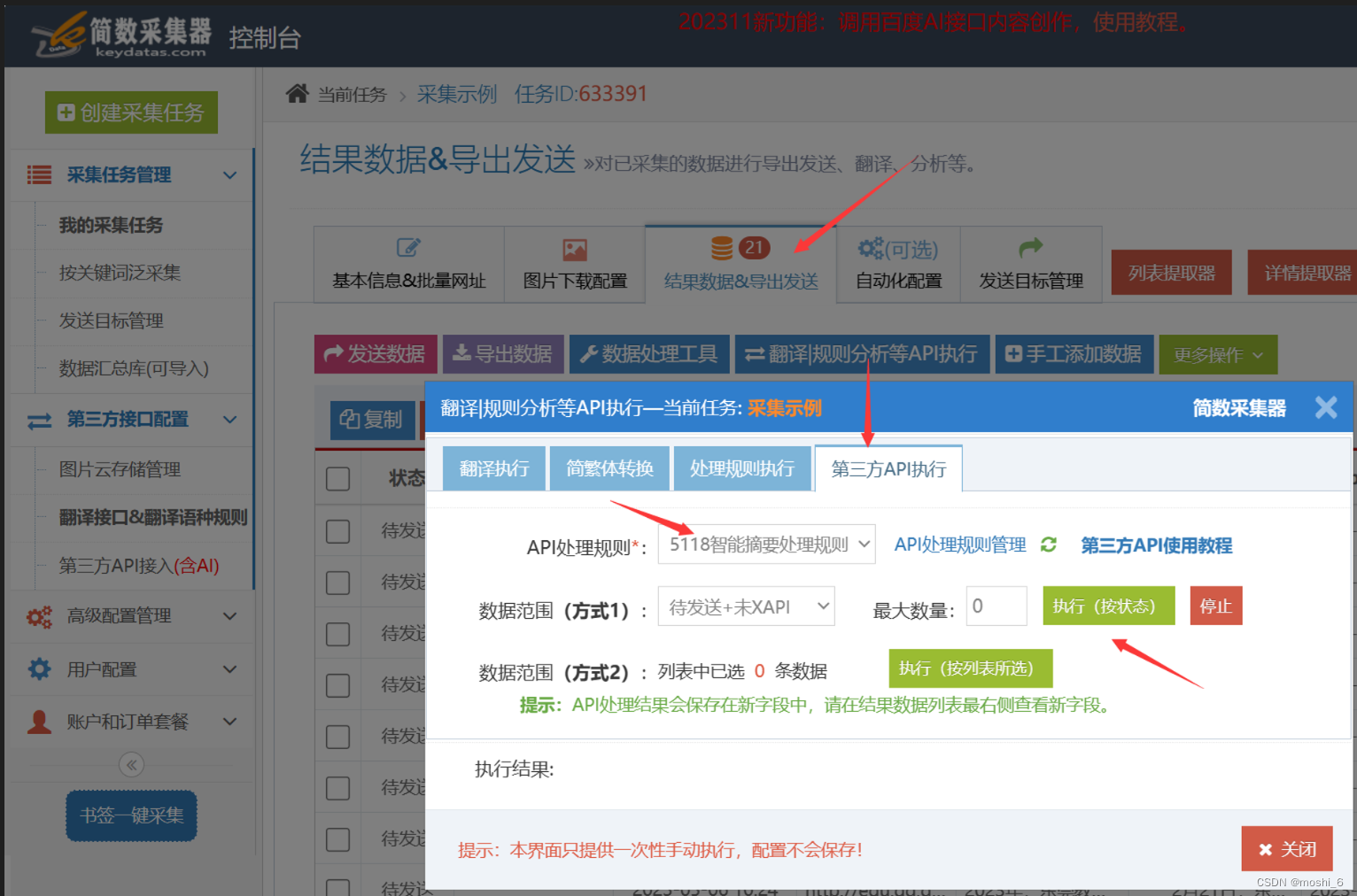Click 执行 (按列表所选) button
1357x896 pixels.
coord(971,668)
